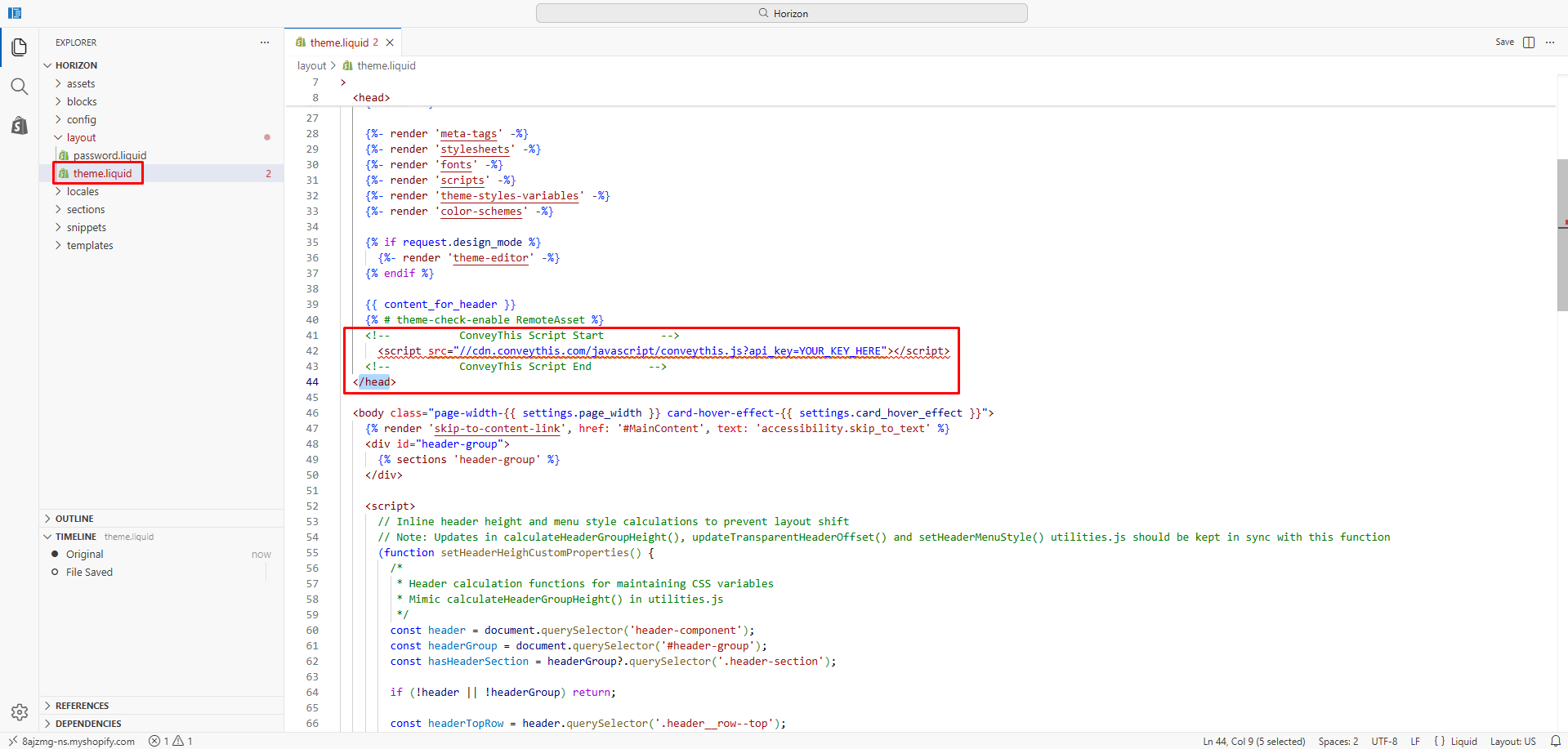Place cursor on line 44 </head>
1568x749 pixels.
click(x=374, y=381)
